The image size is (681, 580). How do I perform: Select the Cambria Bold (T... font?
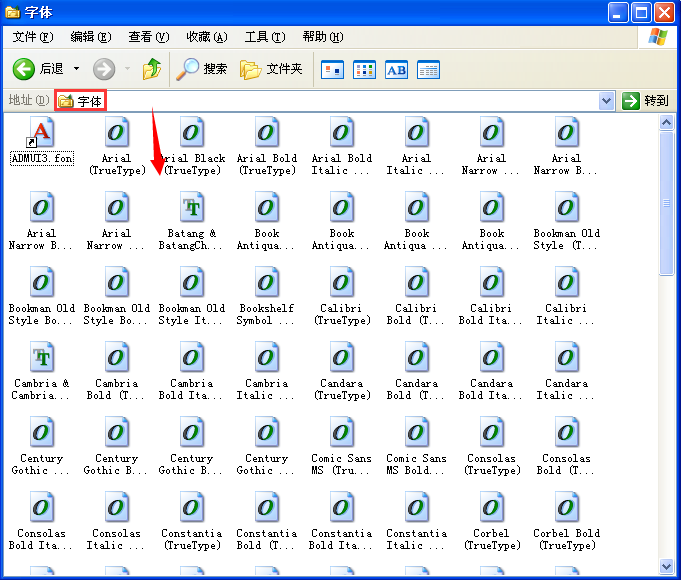point(116,372)
